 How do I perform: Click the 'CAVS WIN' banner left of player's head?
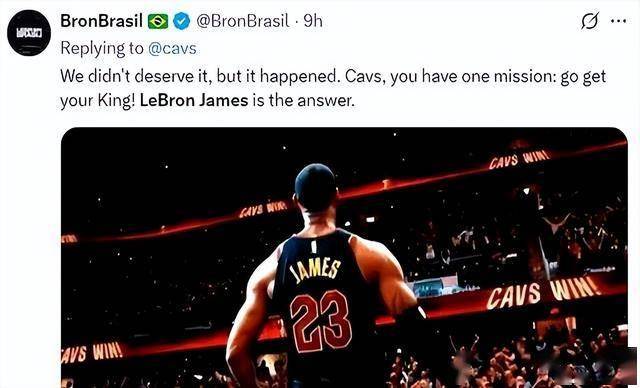[263, 209]
